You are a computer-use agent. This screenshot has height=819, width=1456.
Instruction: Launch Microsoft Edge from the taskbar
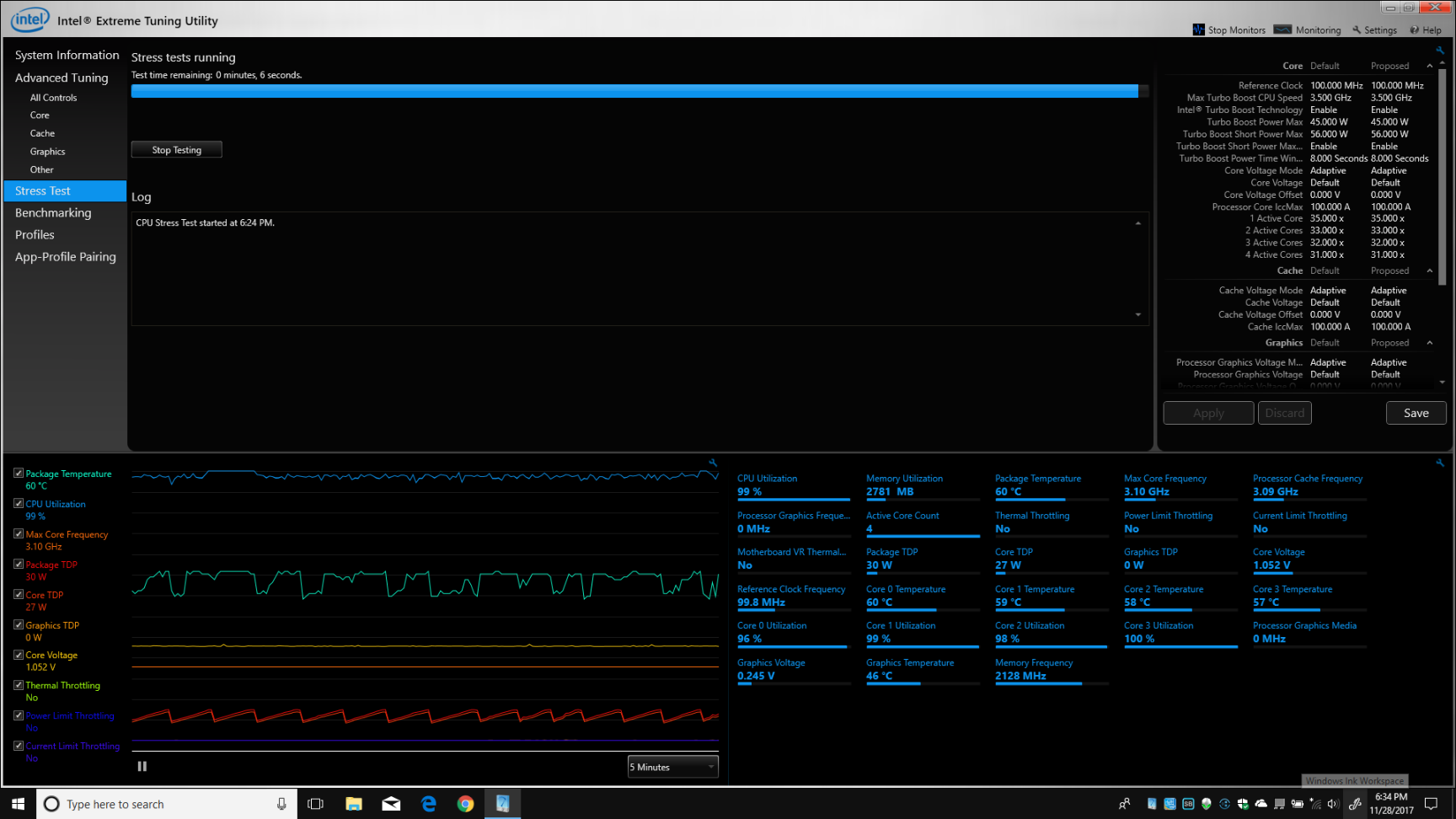coord(428,804)
